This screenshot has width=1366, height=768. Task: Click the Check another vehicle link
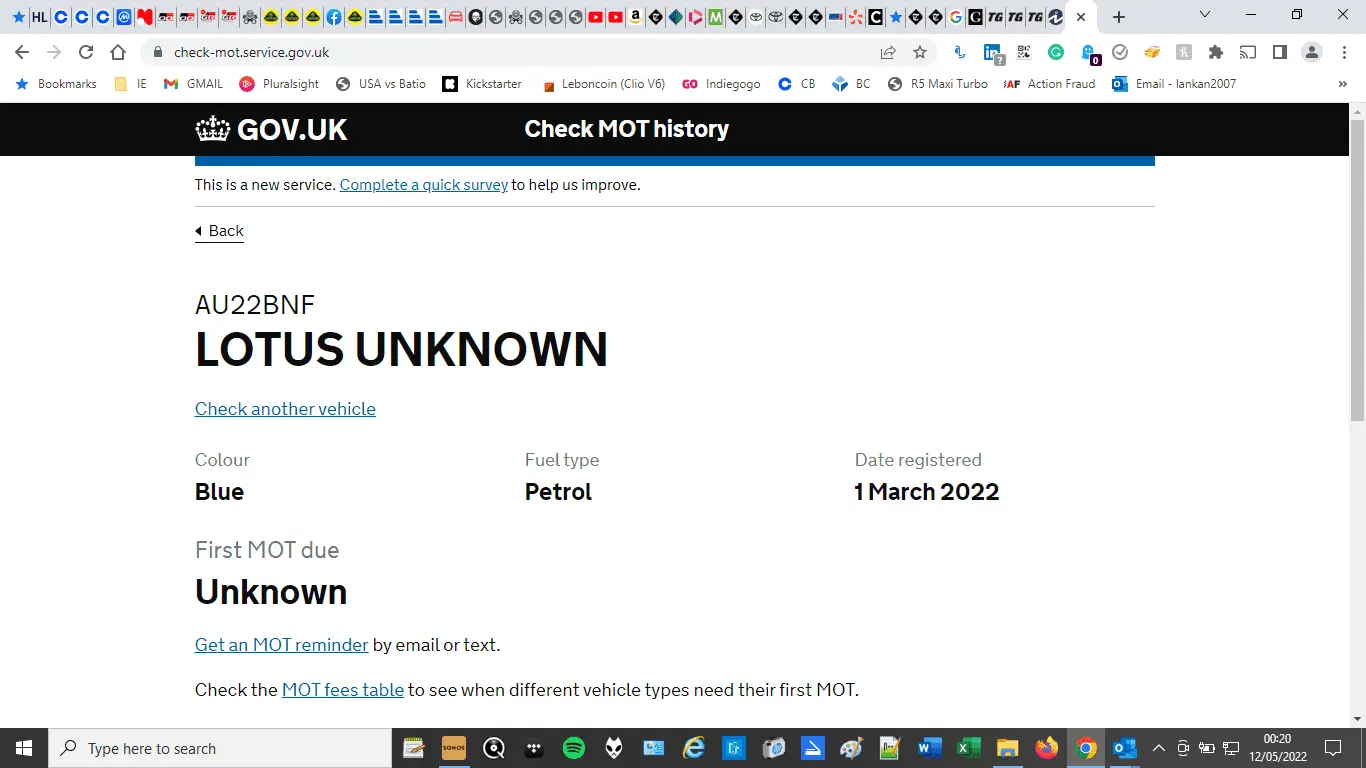[x=285, y=409]
